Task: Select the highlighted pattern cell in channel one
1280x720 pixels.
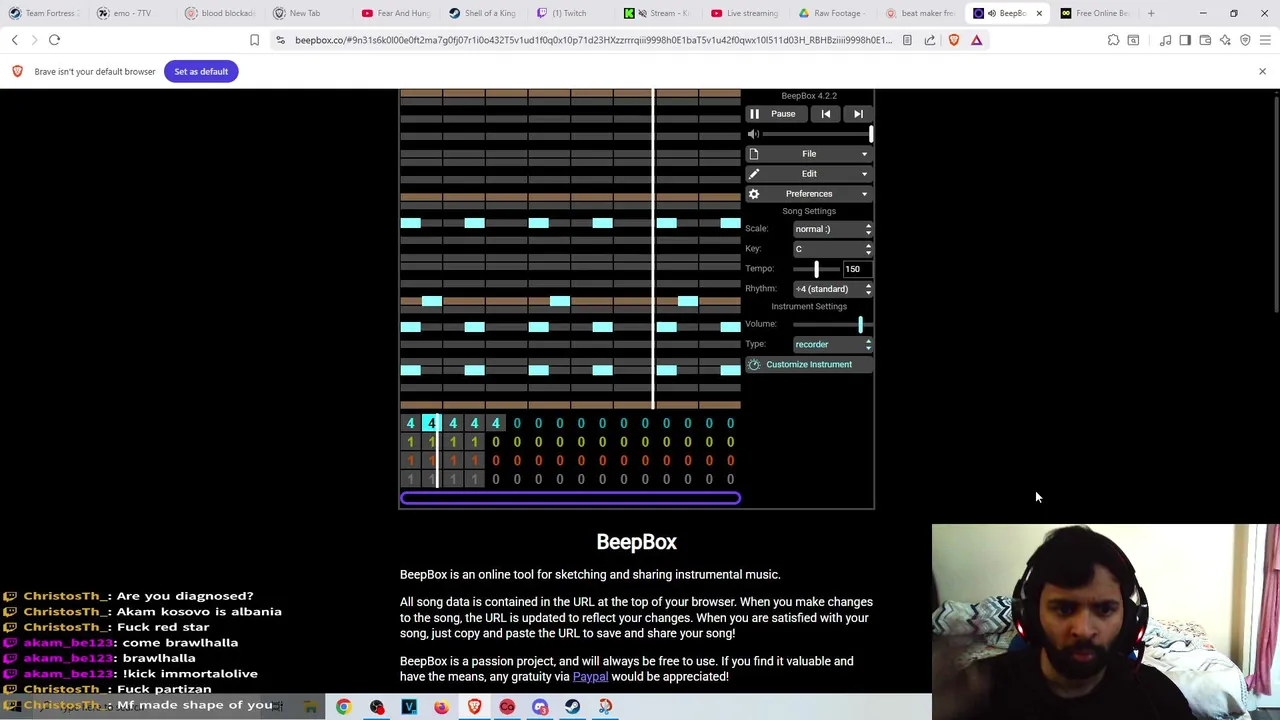Action: tap(431, 424)
